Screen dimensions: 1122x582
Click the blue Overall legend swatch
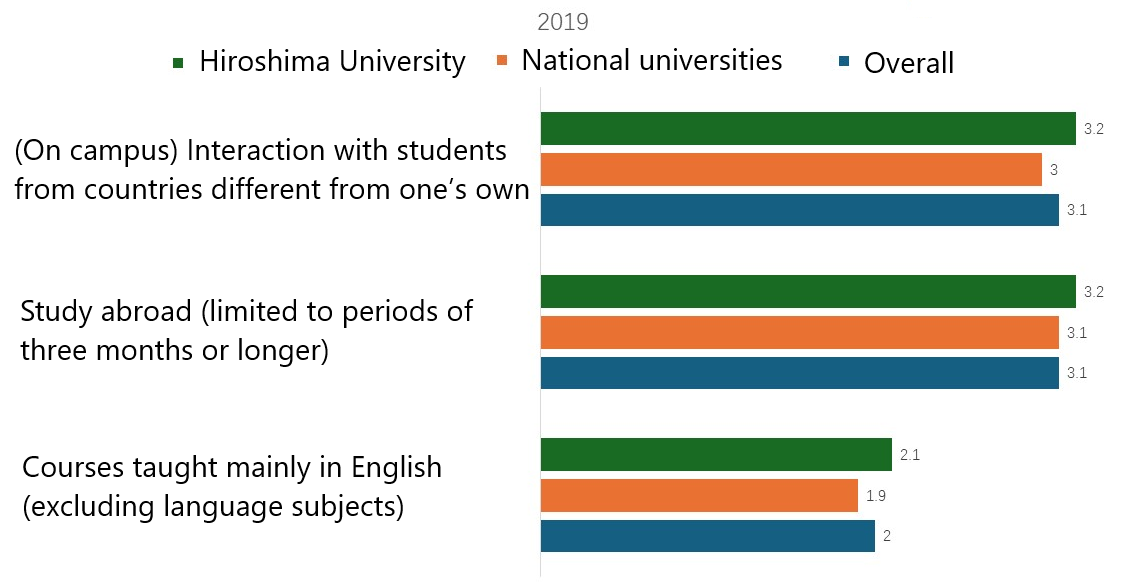pyautogui.click(x=845, y=64)
